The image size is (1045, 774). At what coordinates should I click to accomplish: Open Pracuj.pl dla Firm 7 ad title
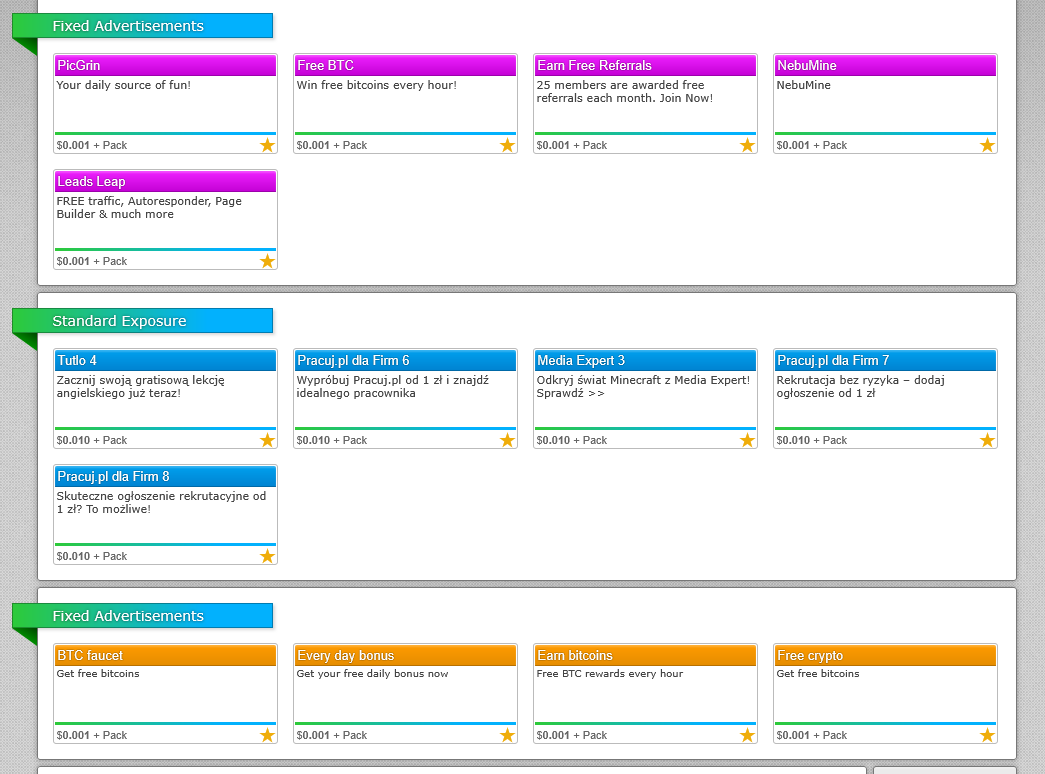pyautogui.click(x=833, y=361)
